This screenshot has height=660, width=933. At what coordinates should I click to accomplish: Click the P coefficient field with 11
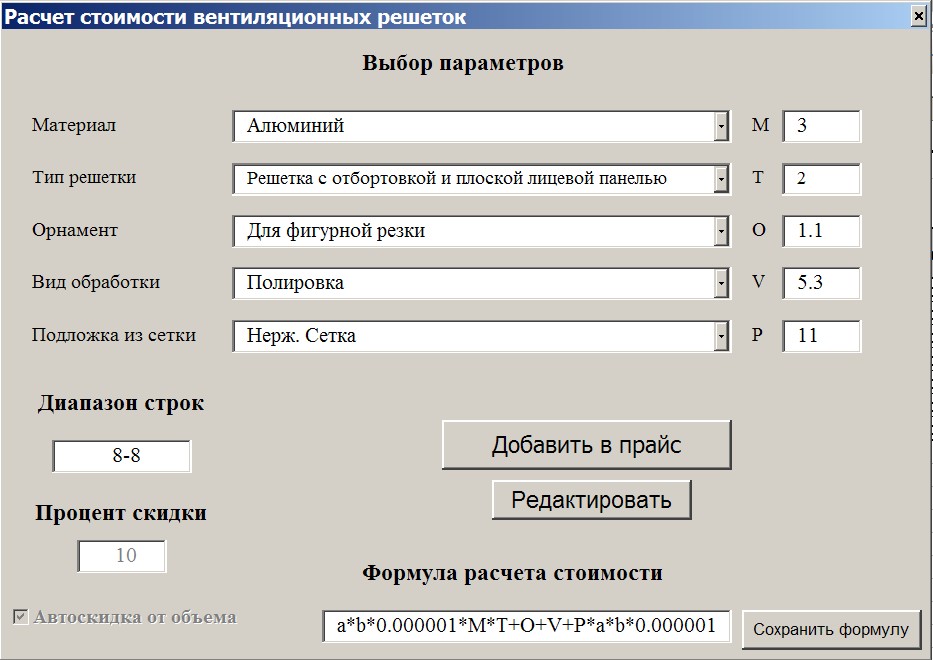coord(821,336)
